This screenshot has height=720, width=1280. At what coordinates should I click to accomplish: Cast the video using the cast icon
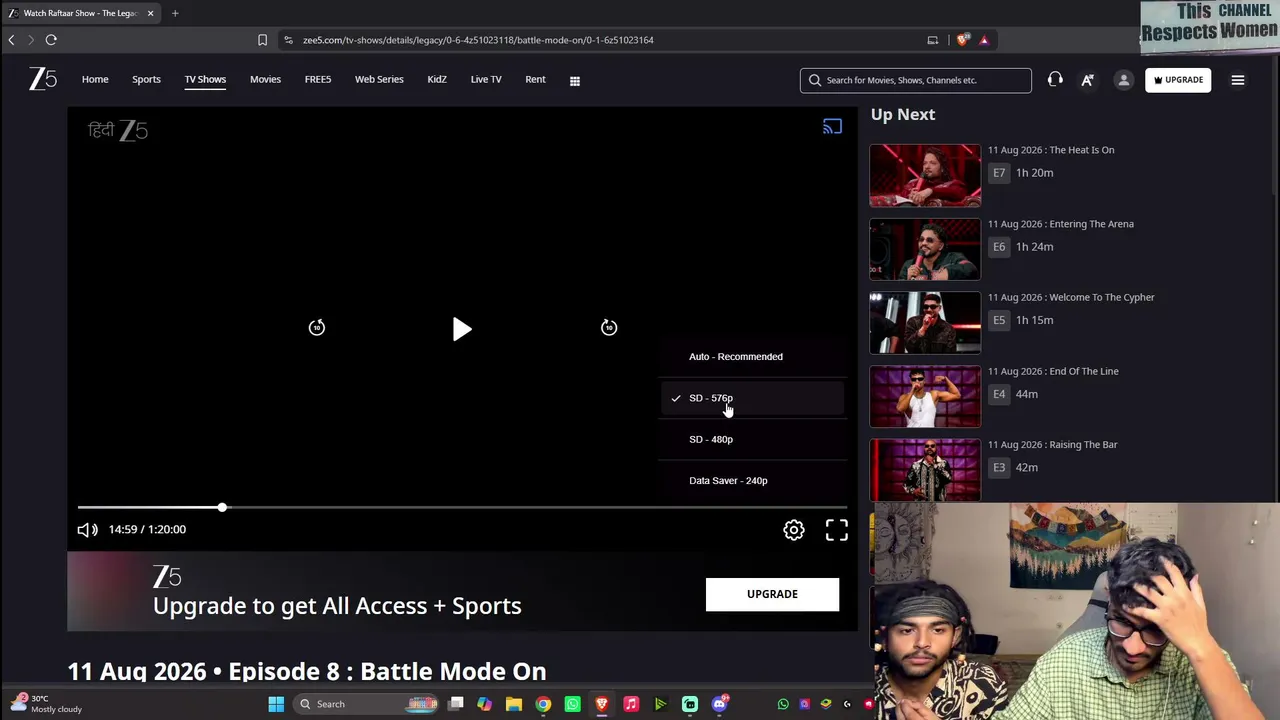pos(833,127)
